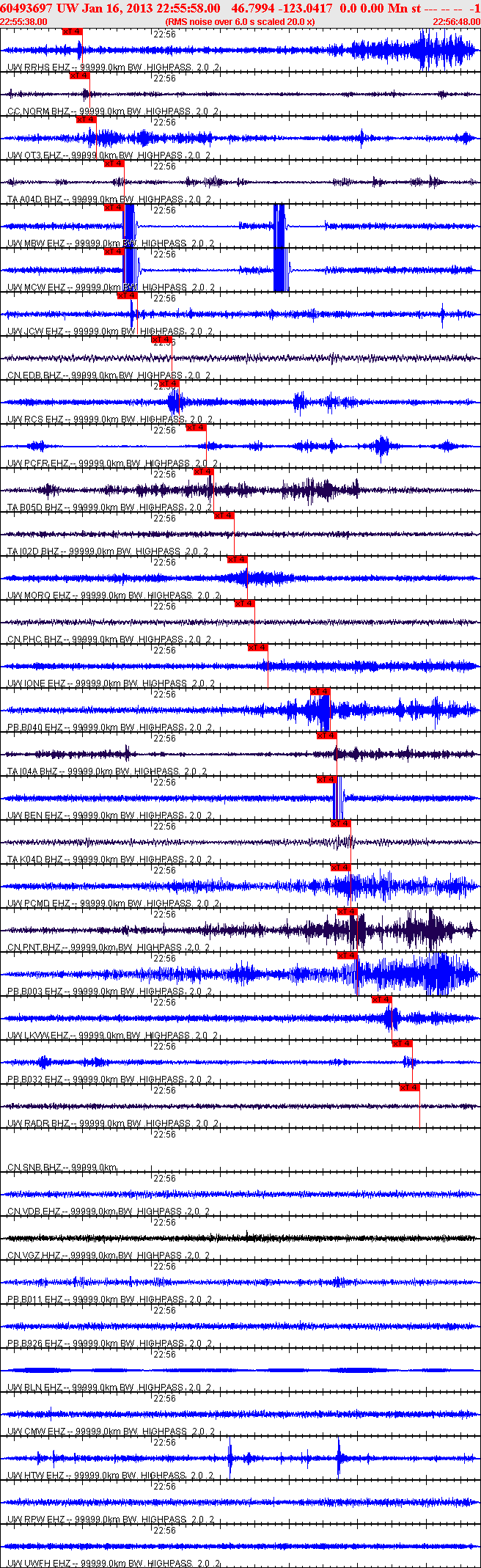Select the pick marker on the PB B040 trace
The height and width of the screenshot is (1568, 481).
point(320,692)
